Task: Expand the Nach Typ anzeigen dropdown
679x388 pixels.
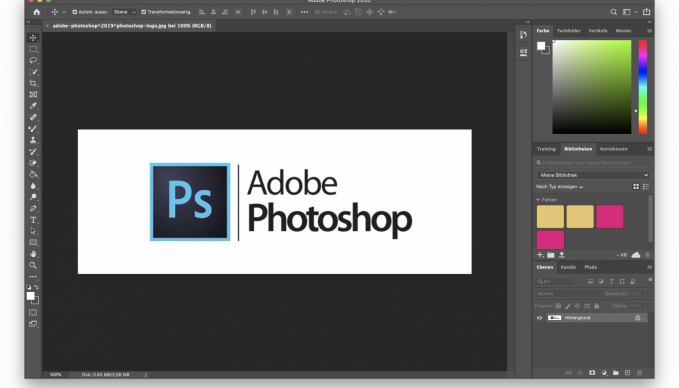Action: click(559, 187)
